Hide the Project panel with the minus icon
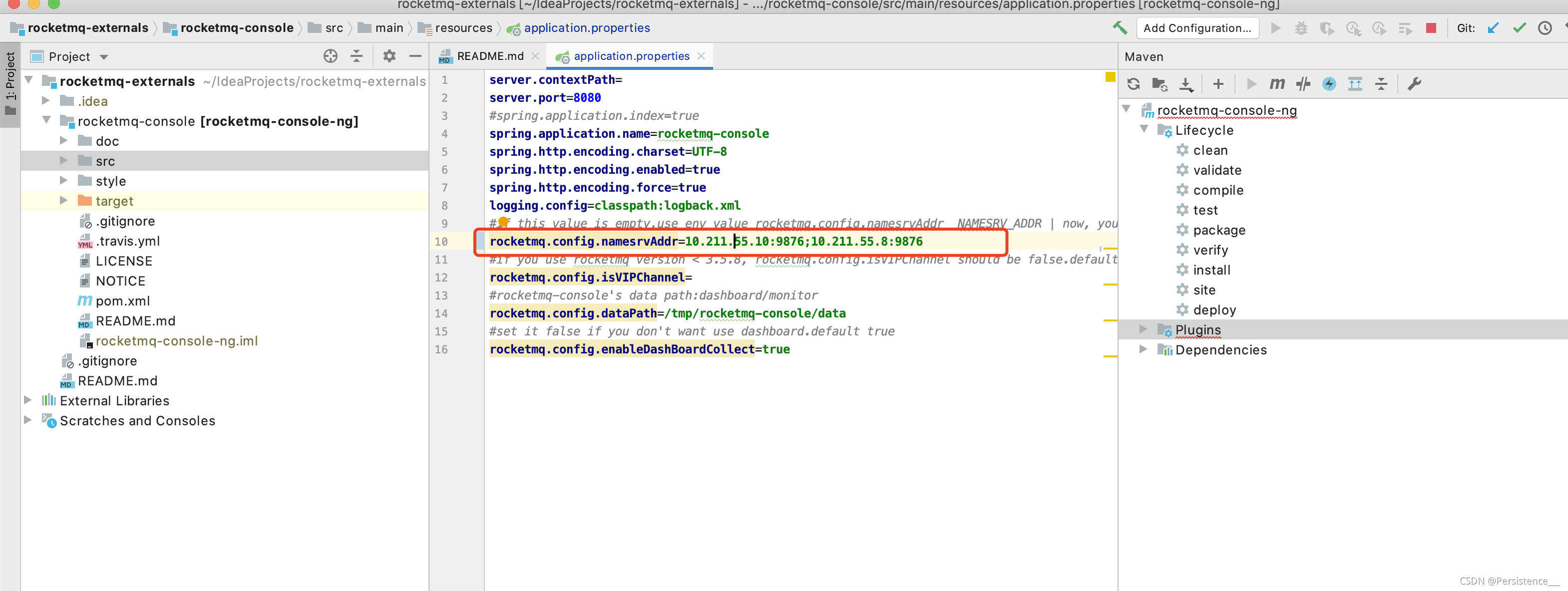The height and width of the screenshot is (591, 1568). point(415,56)
